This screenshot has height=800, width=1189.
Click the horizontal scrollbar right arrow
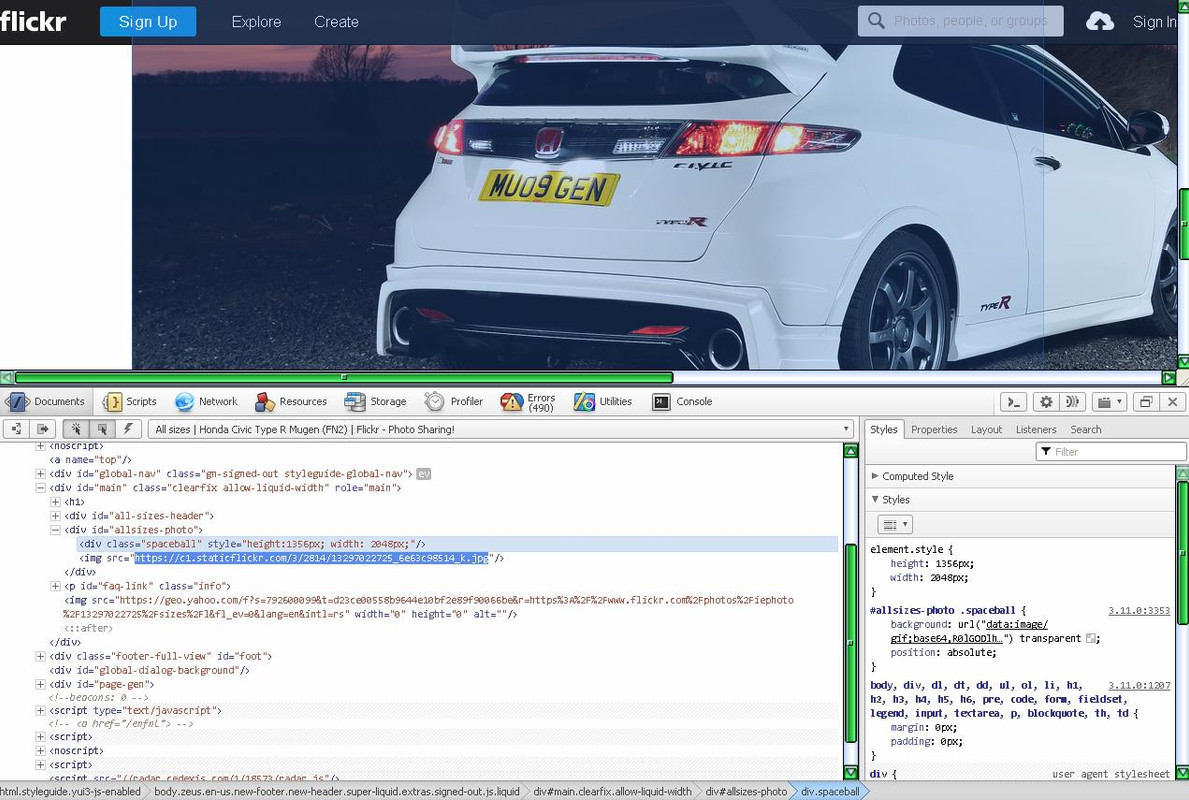(x=1169, y=378)
